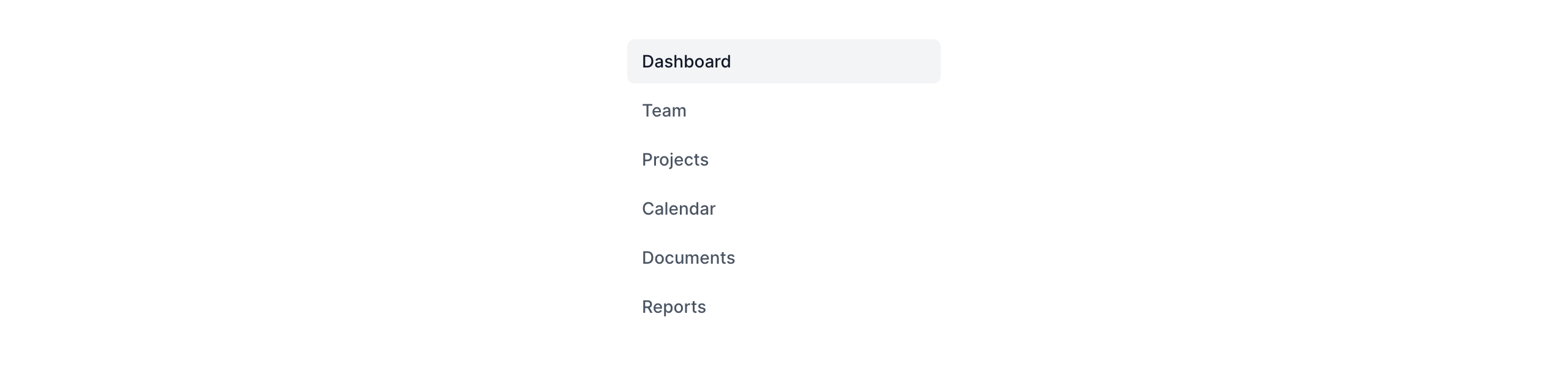The height and width of the screenshot is (368, 1568).
Task: Show the Documents list
Action: point(688,258)
